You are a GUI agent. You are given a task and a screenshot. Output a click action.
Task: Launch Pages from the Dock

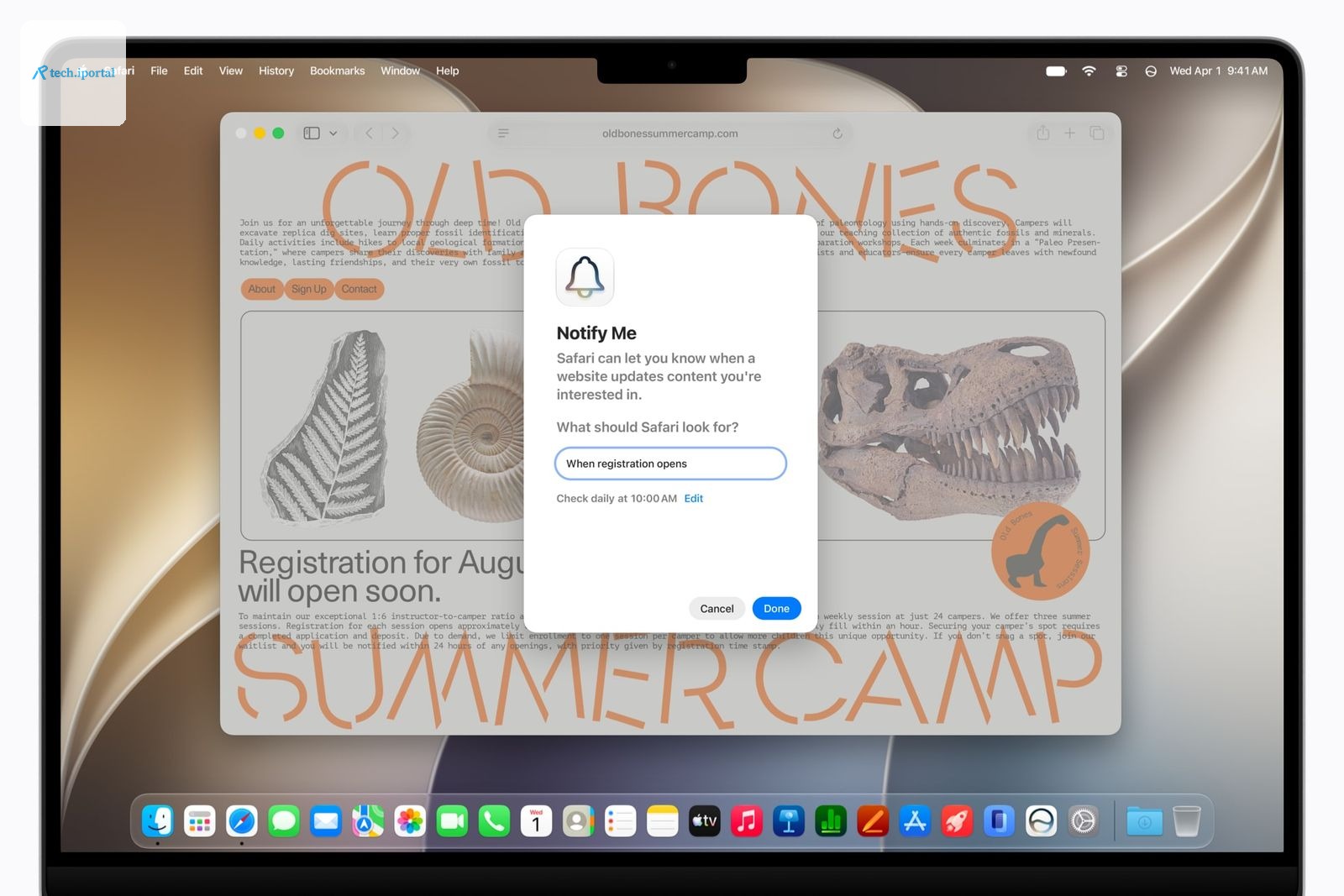873,820
